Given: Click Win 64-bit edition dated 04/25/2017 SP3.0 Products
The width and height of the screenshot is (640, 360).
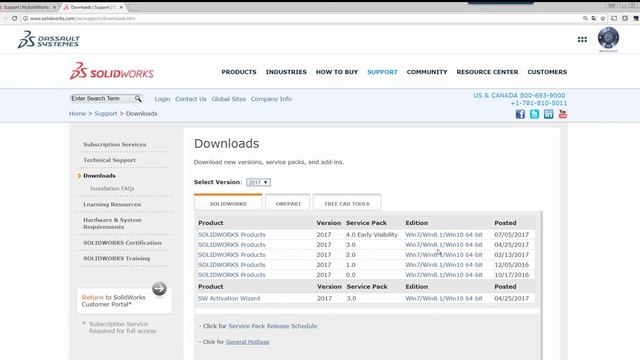Looking at the screenshot, I should 444,244.
